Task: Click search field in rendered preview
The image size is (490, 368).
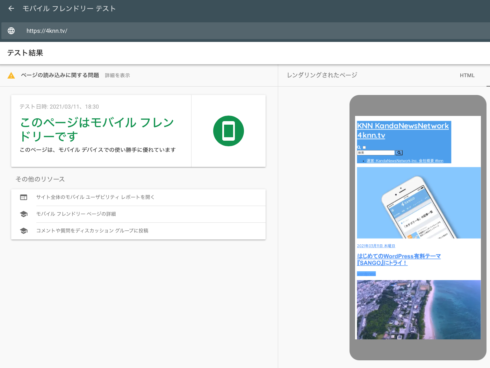Action: (376, 153)
